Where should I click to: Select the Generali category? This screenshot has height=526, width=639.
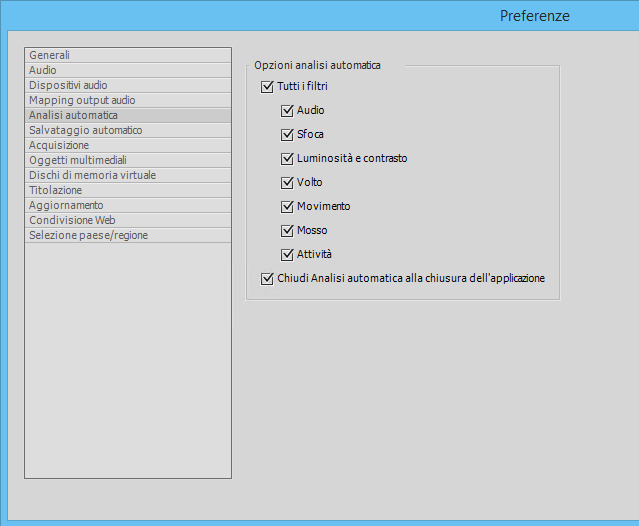point(50,55)
